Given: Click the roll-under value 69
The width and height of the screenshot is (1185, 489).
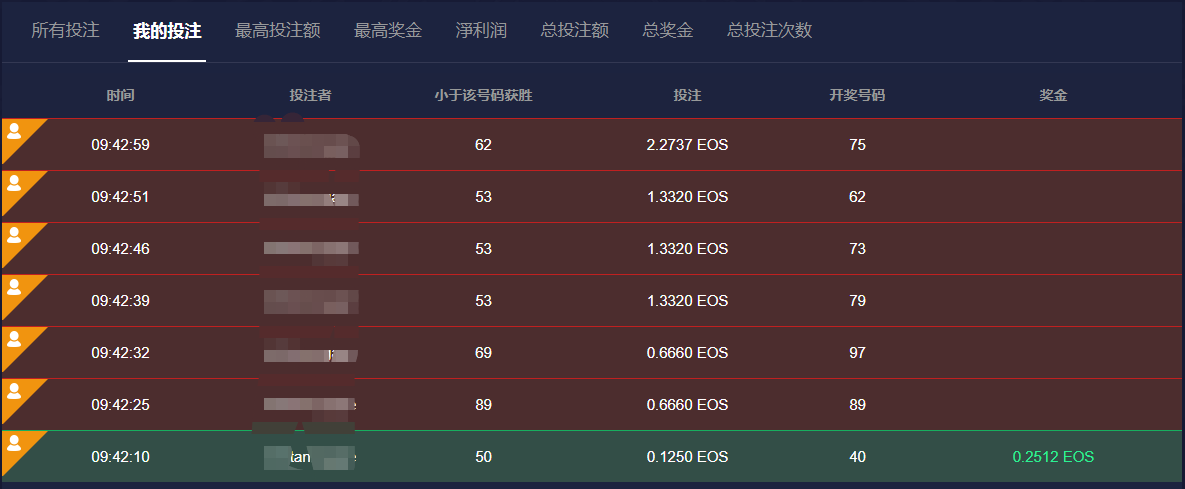Looking at the screenshot, I should (484, 353).
